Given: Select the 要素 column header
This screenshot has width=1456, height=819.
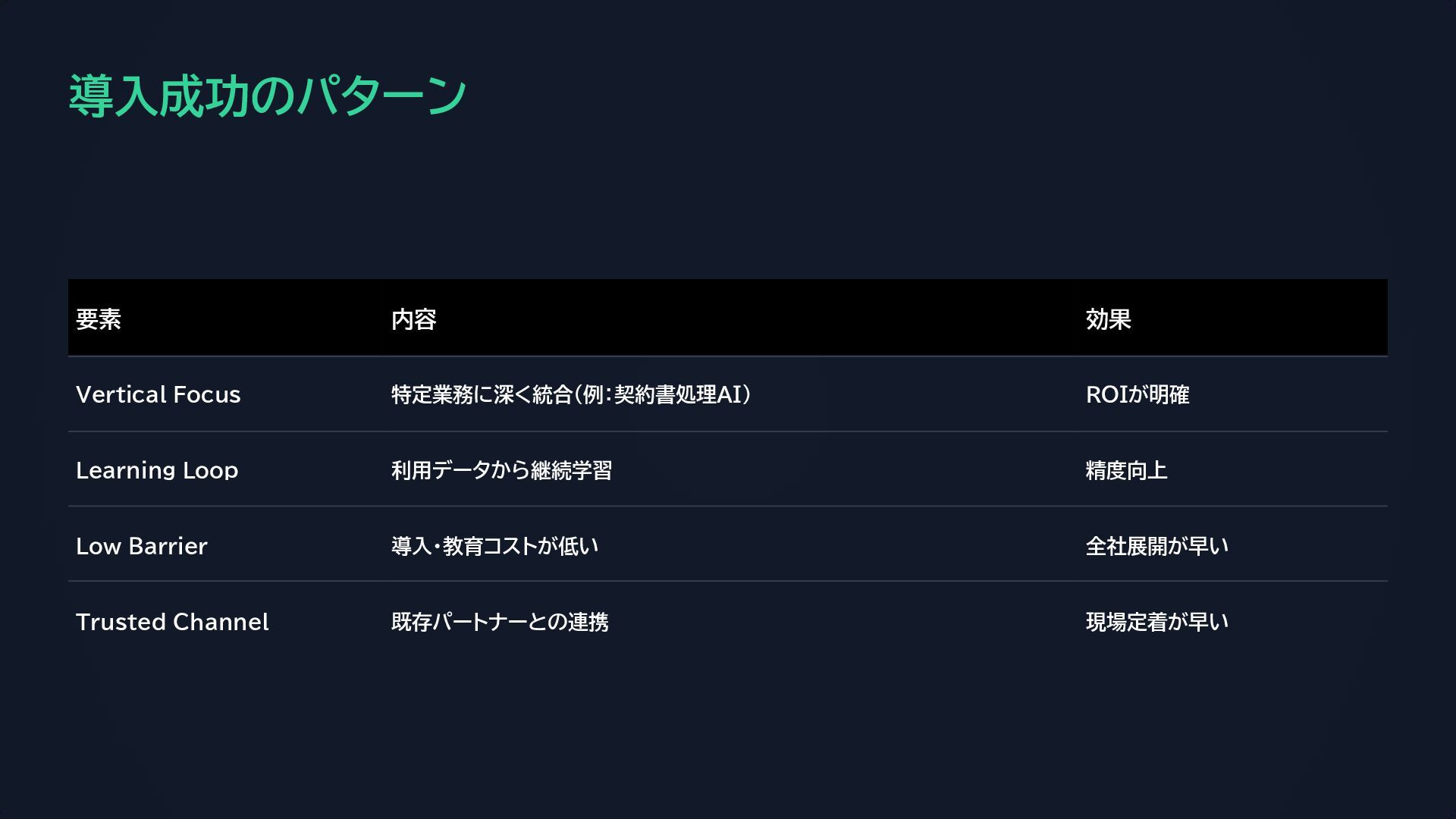Looking at the screenshot, I should pyautogui.click(x=99, y=319).
